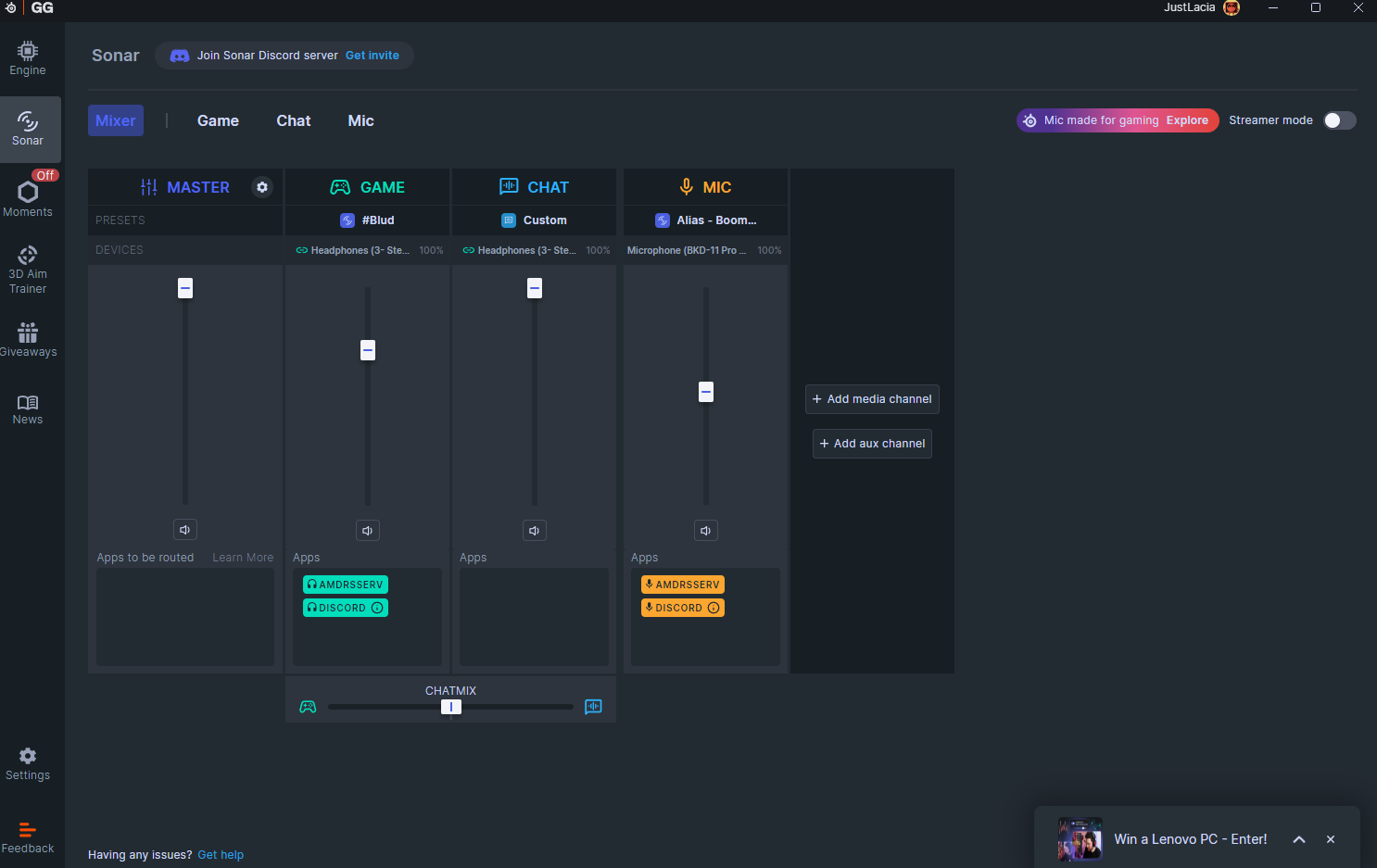
Task: Open Master channel gear settings
Action: pos(262,187)
